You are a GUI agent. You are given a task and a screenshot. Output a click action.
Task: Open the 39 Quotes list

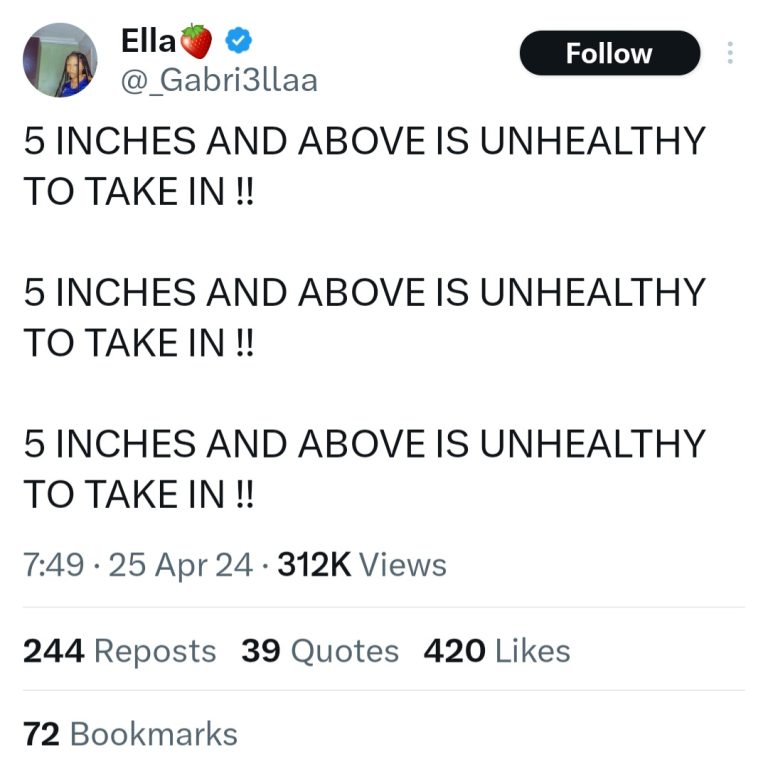tap(319, 651)
